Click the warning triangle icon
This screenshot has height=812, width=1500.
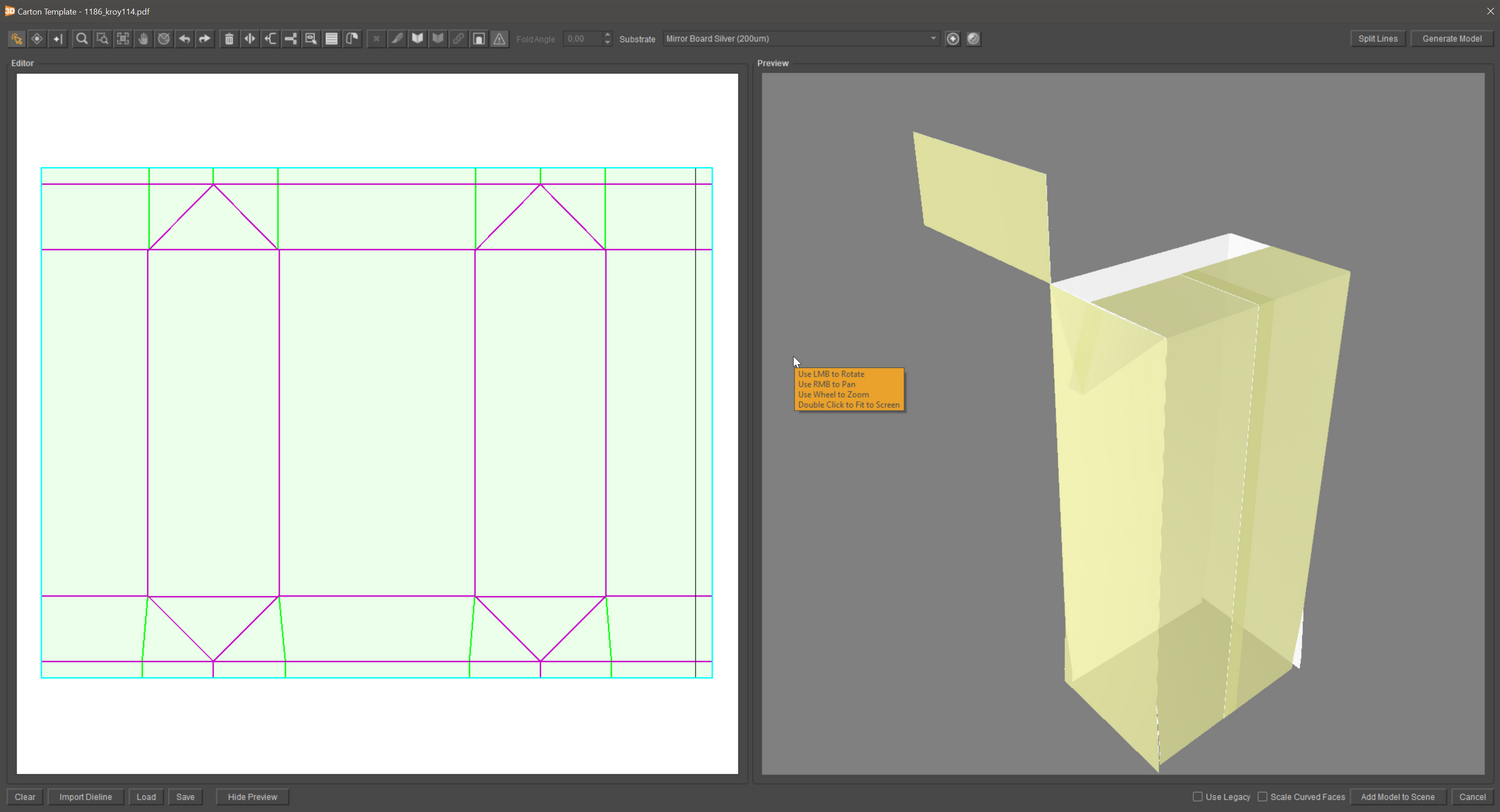499,39
